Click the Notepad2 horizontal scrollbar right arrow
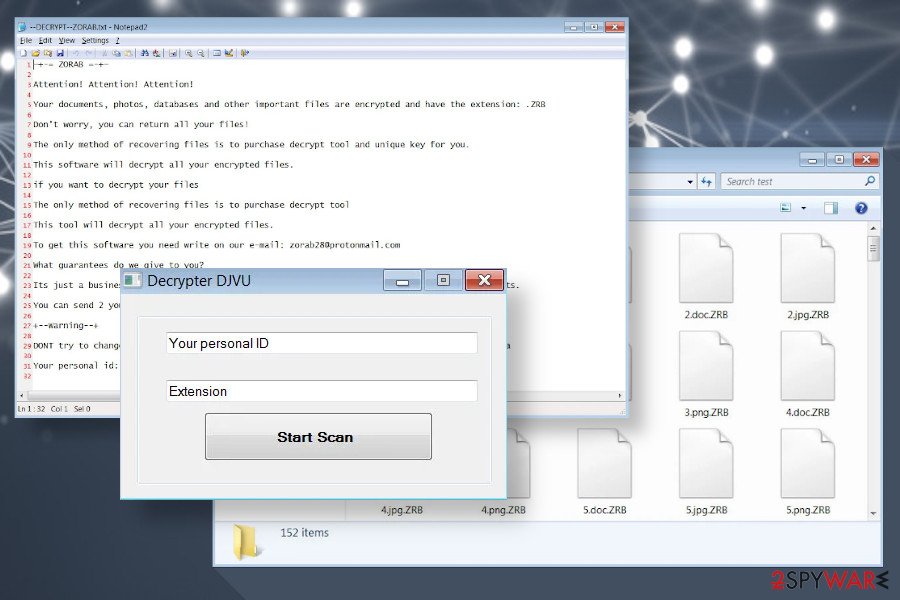900x600 pixels. coord(620,396)
